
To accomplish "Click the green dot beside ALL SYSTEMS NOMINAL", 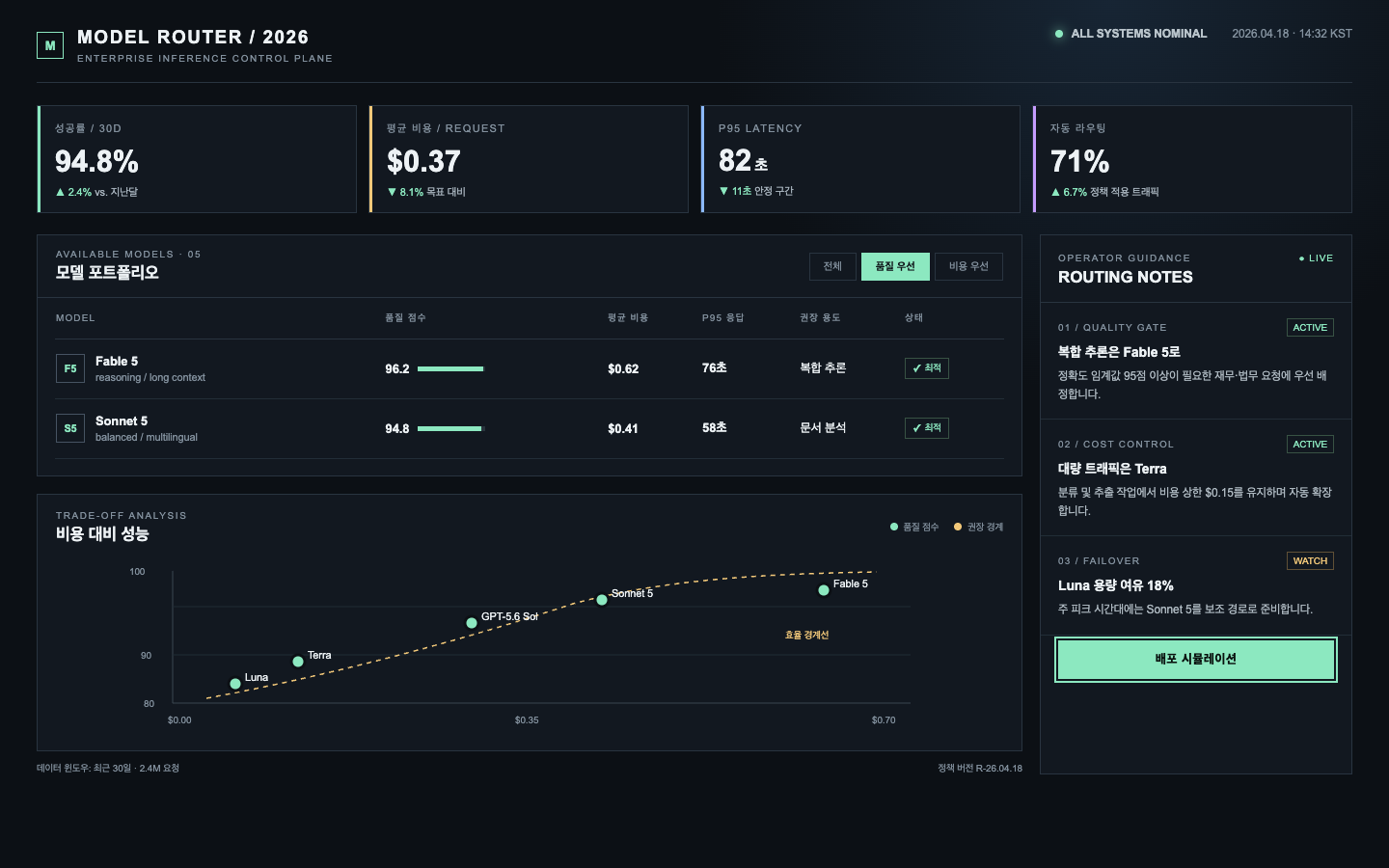I will pyautogui.click(x=1059, y=34).
